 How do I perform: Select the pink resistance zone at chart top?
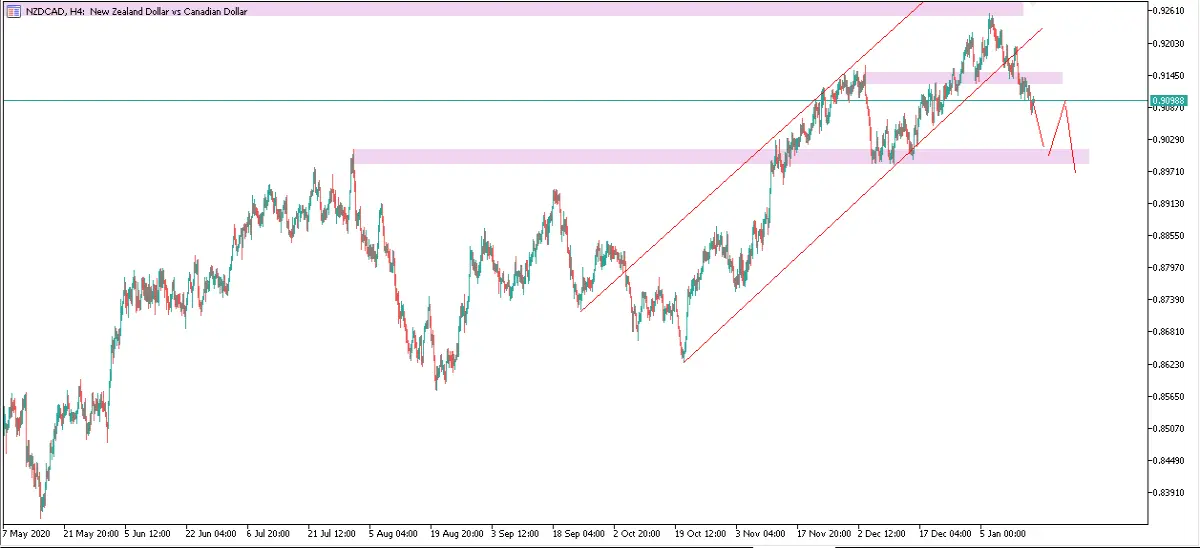[x=512, y=10]
